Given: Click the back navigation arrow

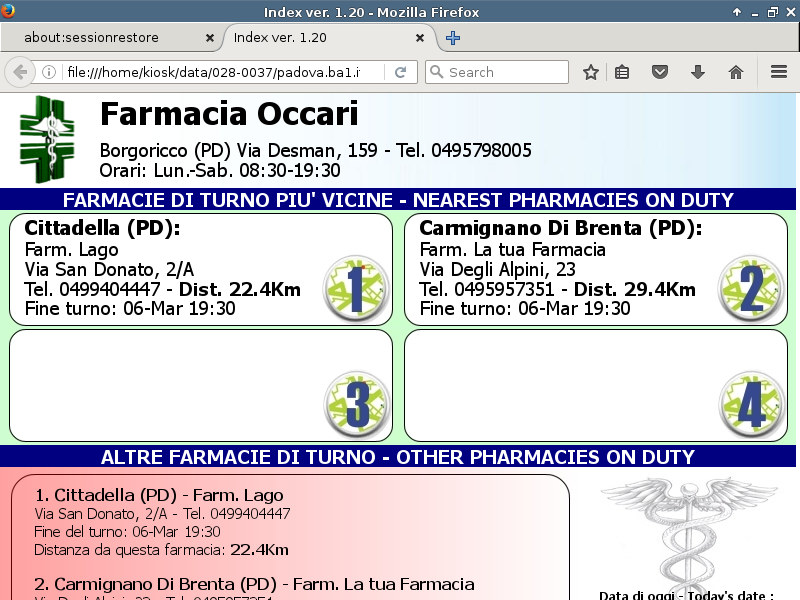Looking at the screenshot, I should click(20, 72).
